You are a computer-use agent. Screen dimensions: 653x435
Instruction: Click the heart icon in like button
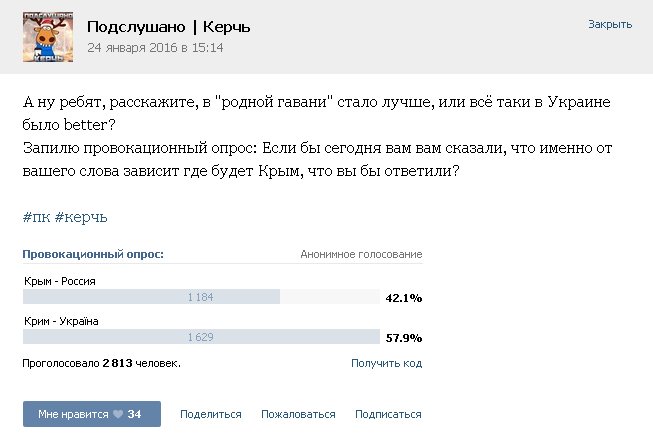tap(118, 414)
